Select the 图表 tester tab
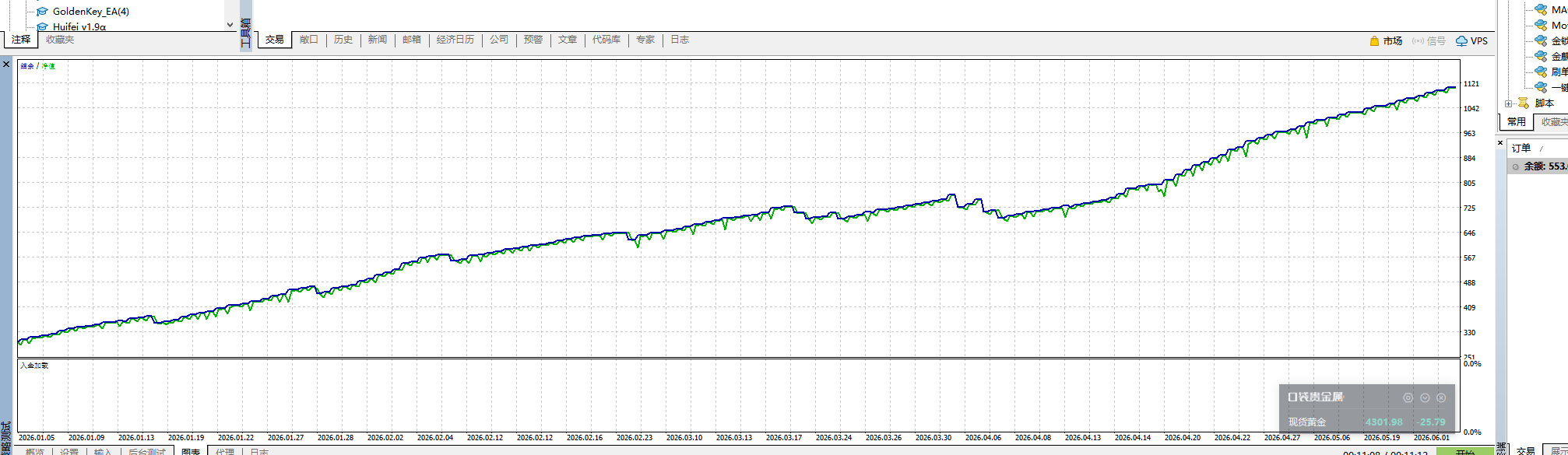Image resolution: width=1568 pixels, height=455 pixels. (191, 452)
